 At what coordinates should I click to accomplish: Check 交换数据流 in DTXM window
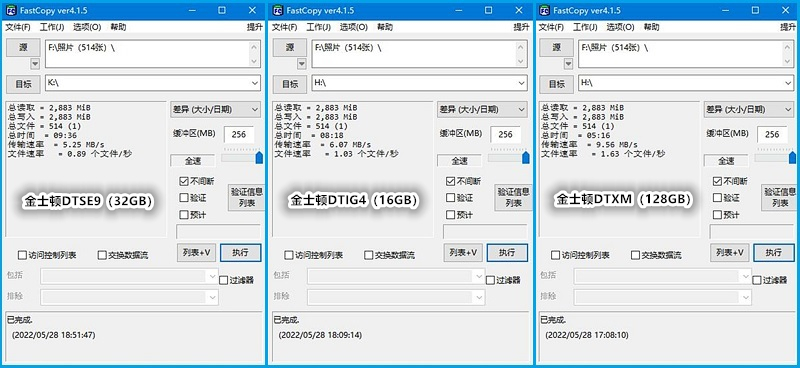pos(635,255)
